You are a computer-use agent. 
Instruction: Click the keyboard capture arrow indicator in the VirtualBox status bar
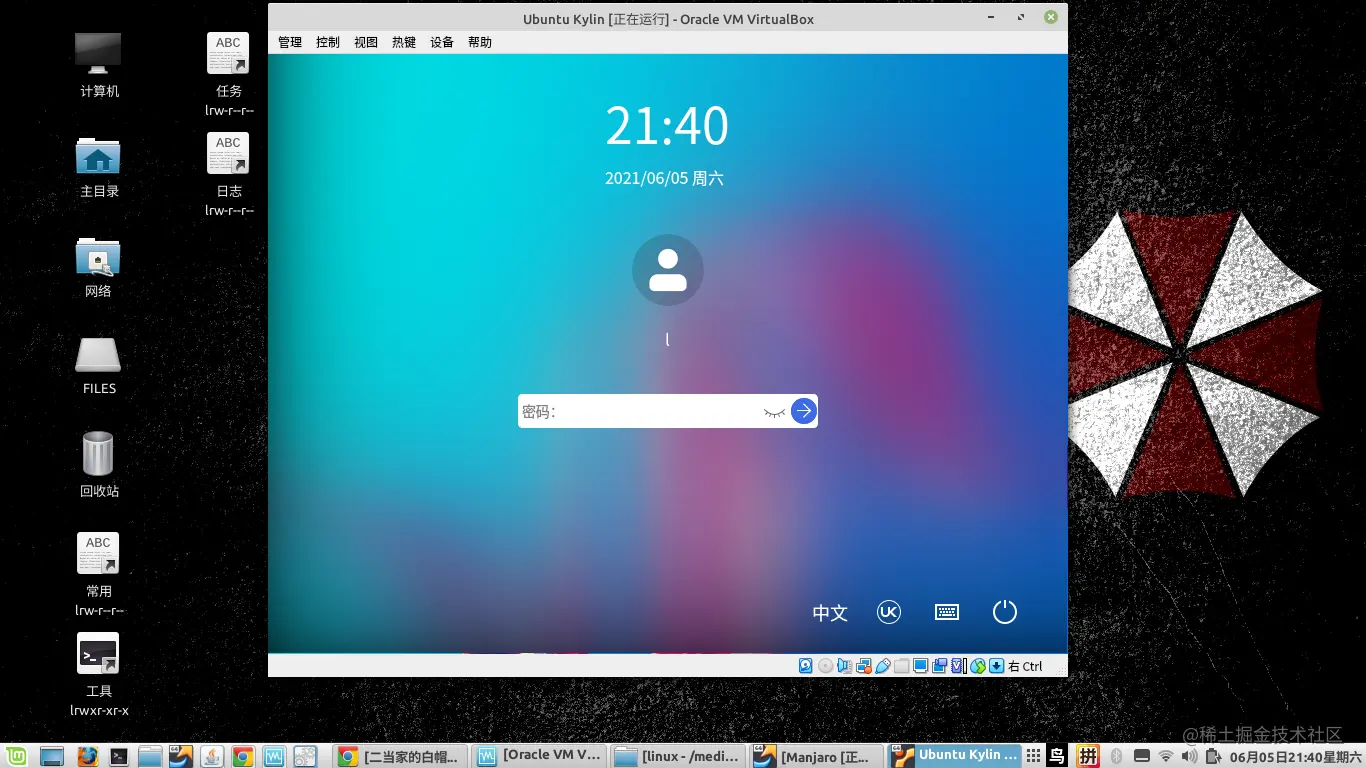coord(996,666)
